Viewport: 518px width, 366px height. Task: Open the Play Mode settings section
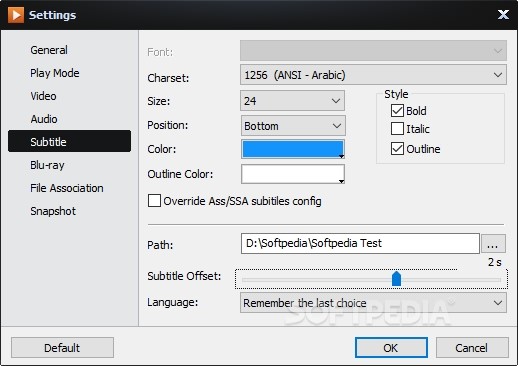point(55,73)
